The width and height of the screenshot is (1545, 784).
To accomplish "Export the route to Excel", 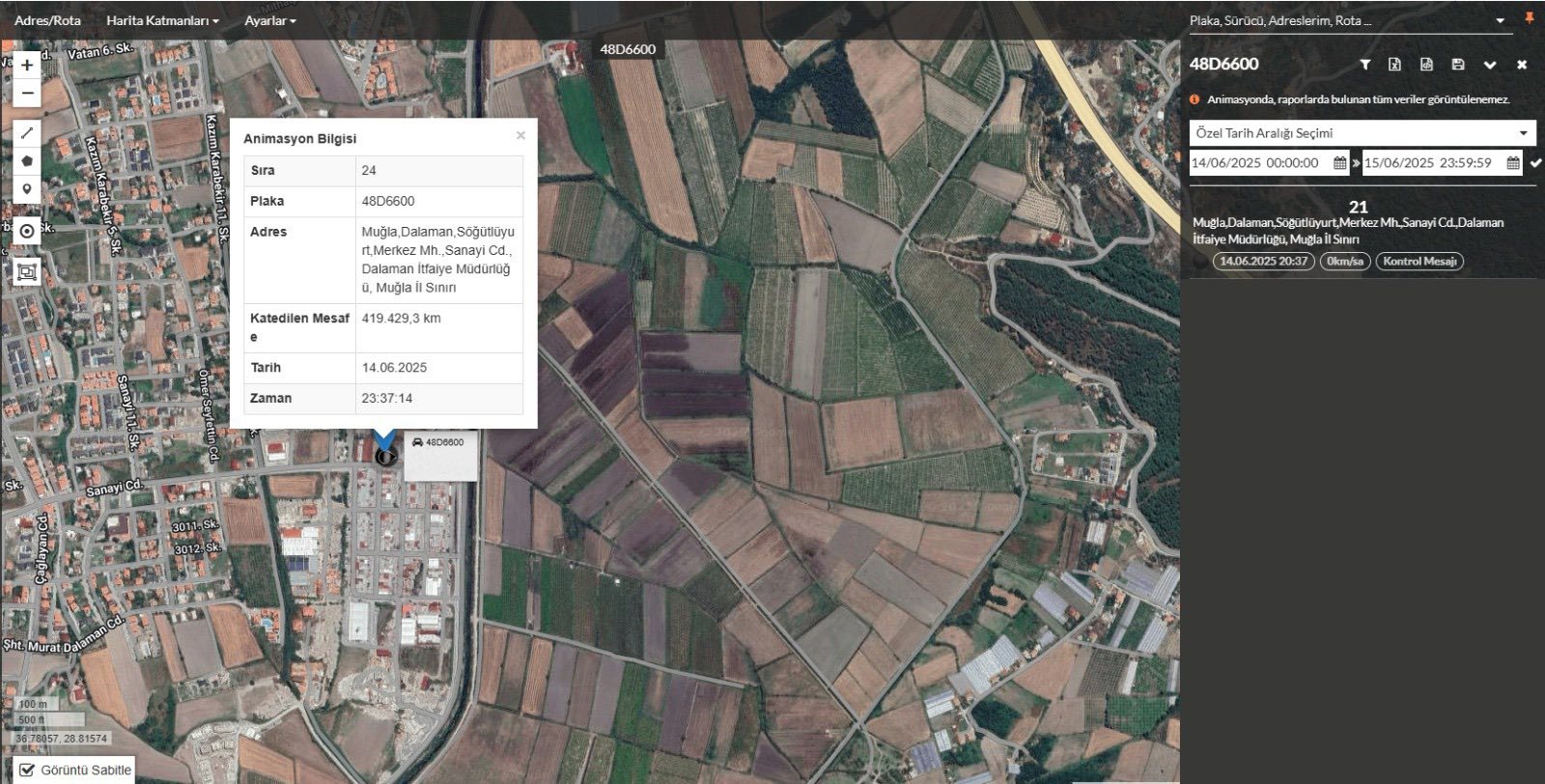I will click(x=1394, y=65).
